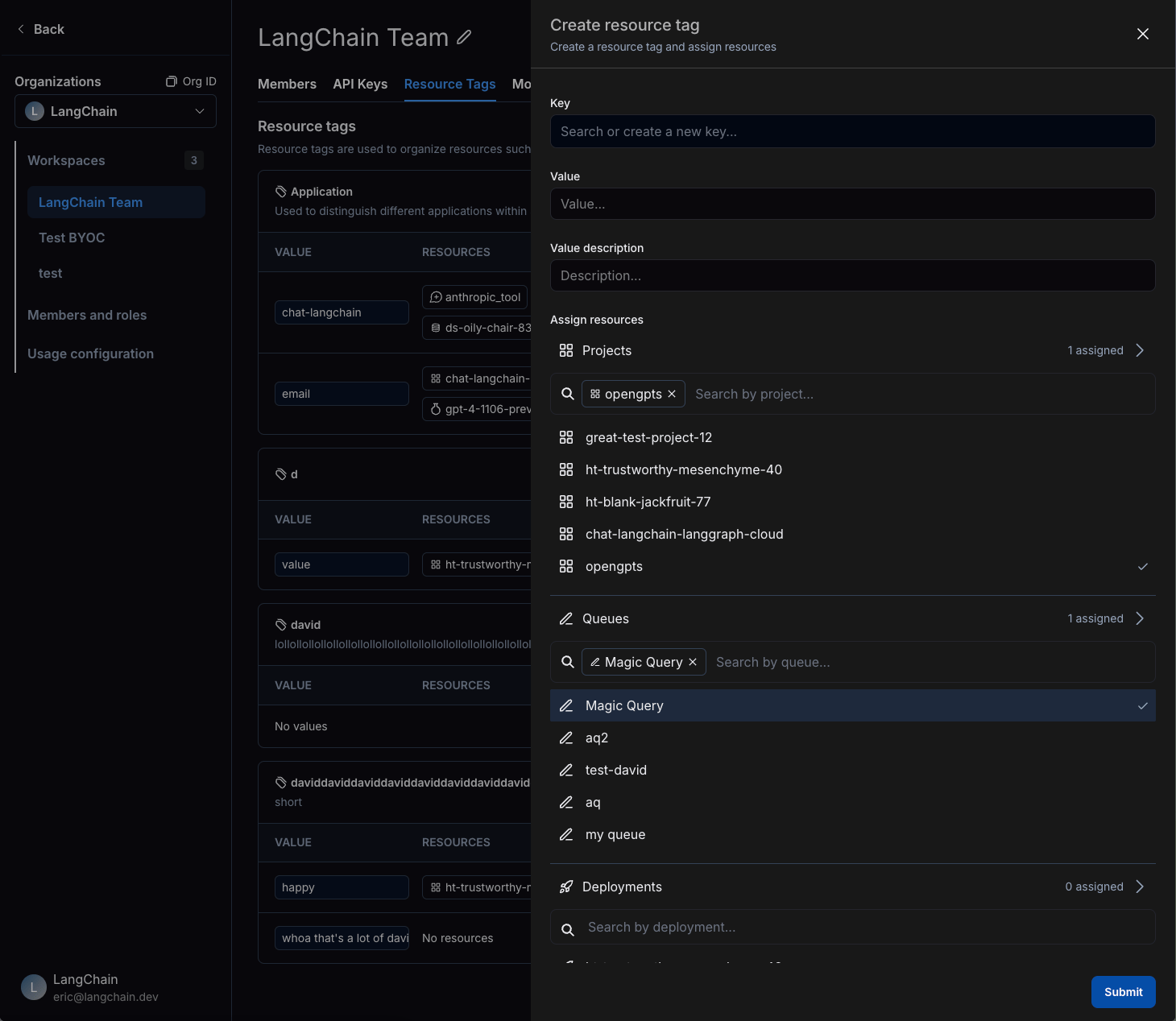
Task: Click the tag icon beside Application
Action: pos(281,192)
